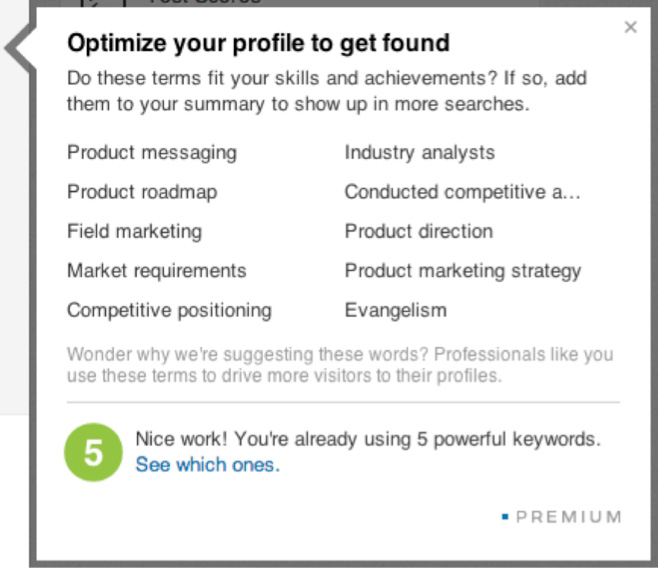Click the popup's left pointer arrow
This screenshot has width=659, height=568.
coord(18,47)
